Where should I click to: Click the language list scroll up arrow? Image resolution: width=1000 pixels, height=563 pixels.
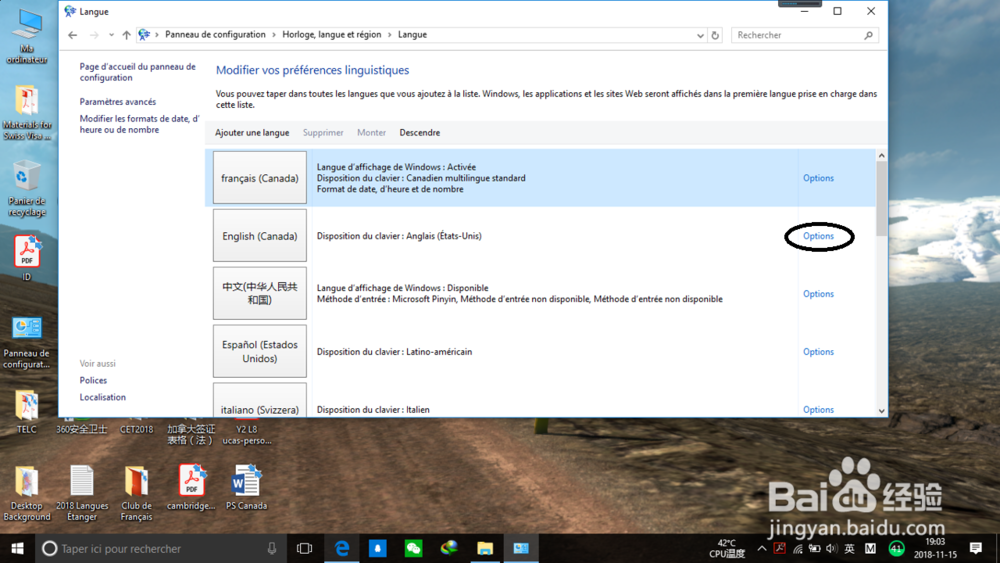881,156
